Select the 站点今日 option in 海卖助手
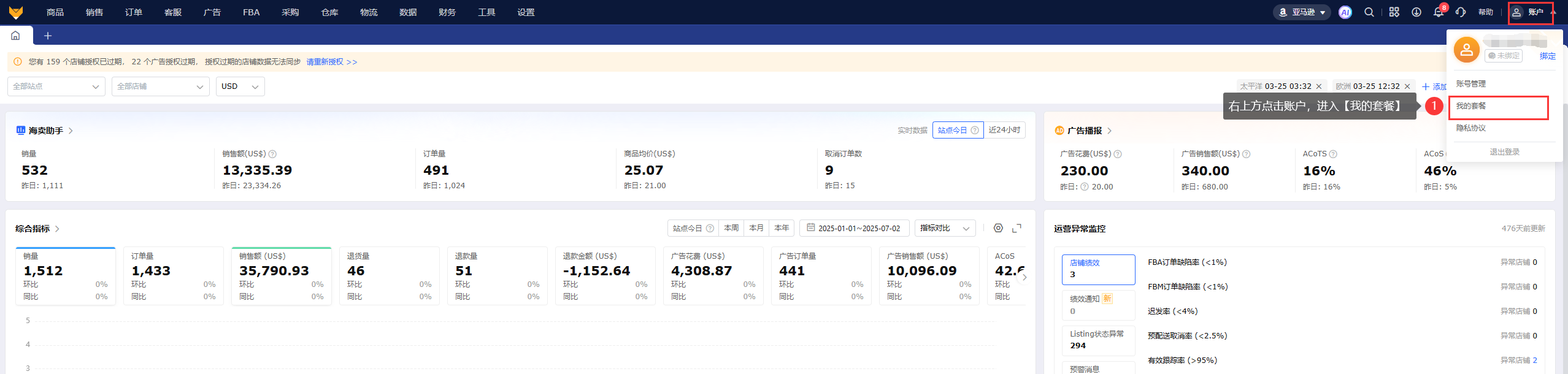 tap(957, 130)
